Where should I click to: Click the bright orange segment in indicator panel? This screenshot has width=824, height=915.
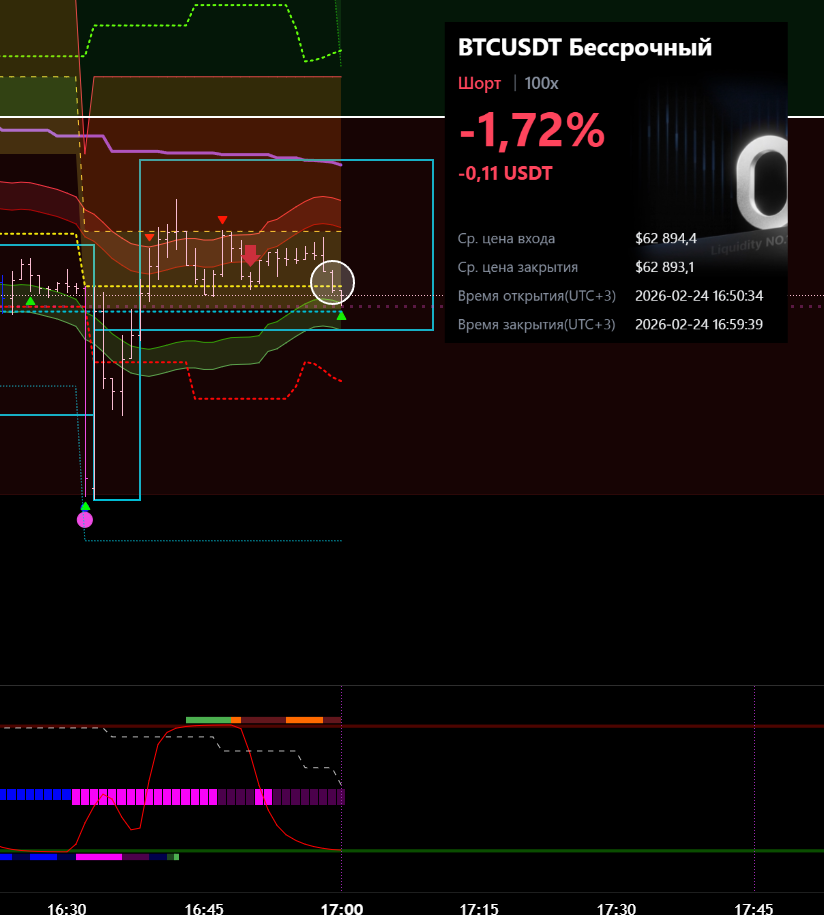[x=304, y=719]
